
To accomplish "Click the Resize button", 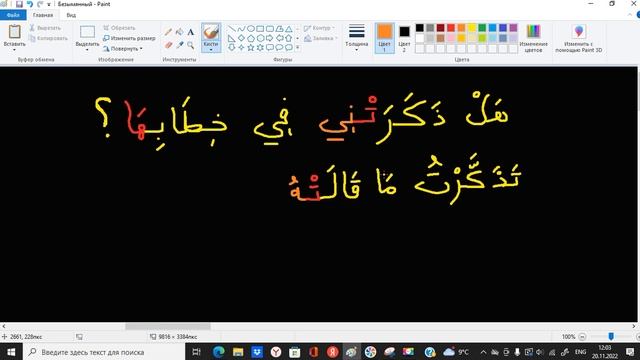I will click(129, 38).
